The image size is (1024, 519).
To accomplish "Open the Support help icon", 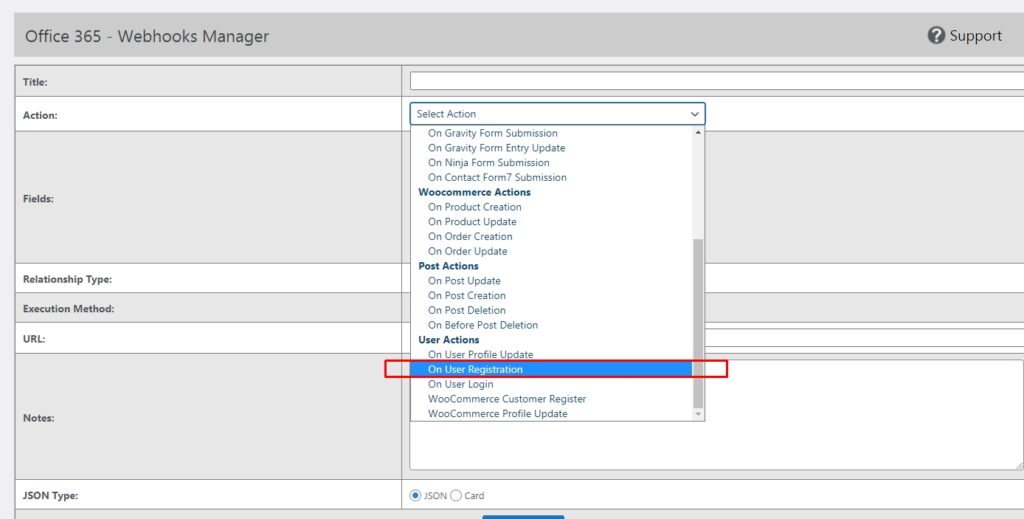I will click(936, 35).
